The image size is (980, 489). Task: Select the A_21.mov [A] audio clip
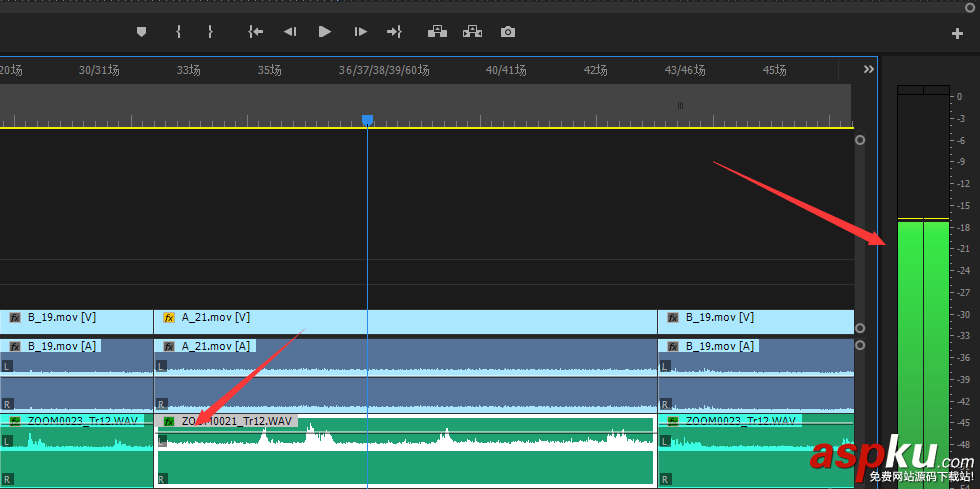(406, 375)
